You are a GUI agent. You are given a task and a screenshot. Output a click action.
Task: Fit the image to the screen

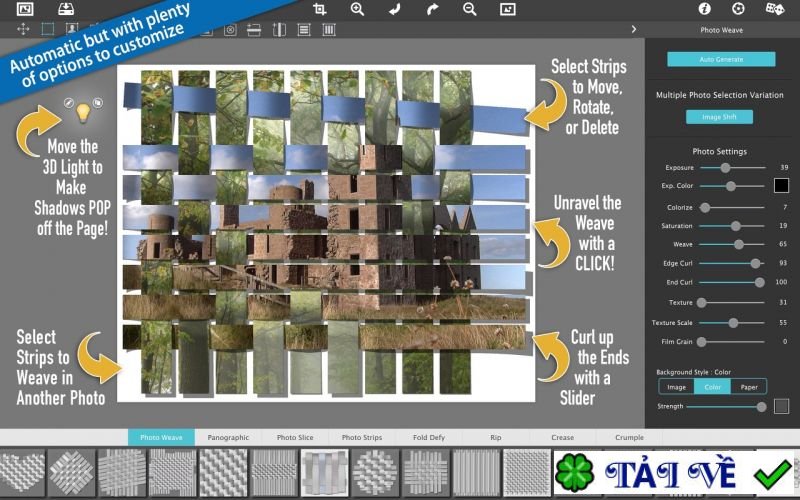508,9
